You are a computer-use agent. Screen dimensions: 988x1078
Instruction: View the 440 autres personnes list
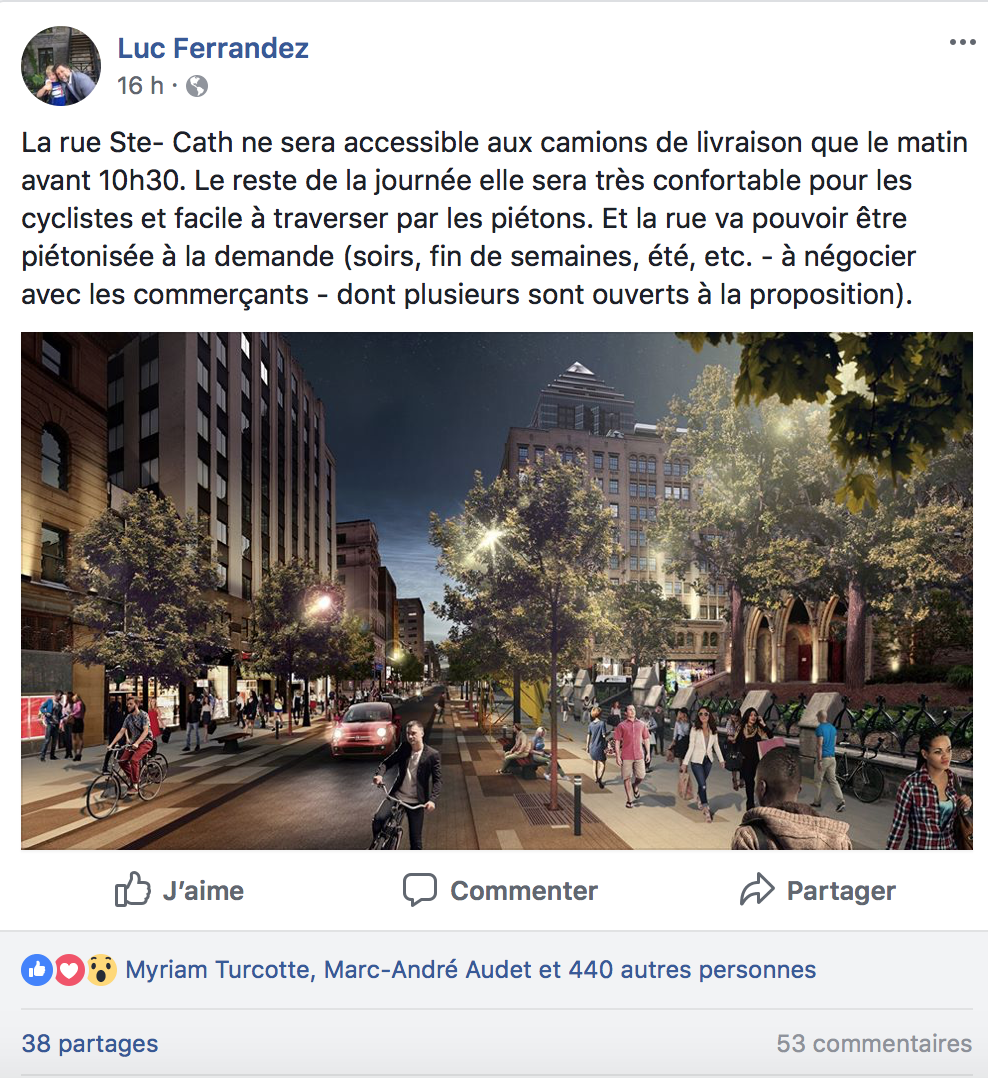click(x=692, y=969)
